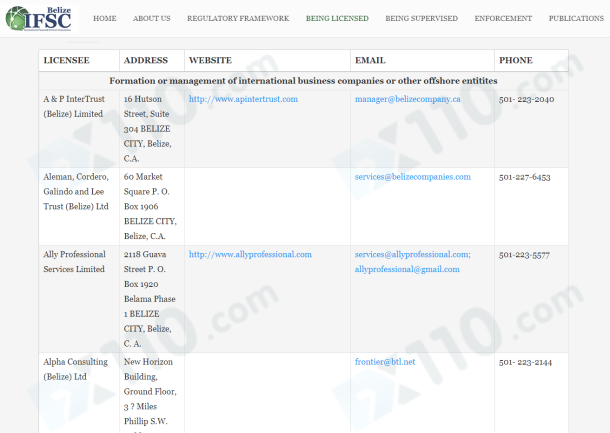This screenshot has height=433, width=610.
Task: Select phone number 501-223-5577
Action: pos(524,255)
